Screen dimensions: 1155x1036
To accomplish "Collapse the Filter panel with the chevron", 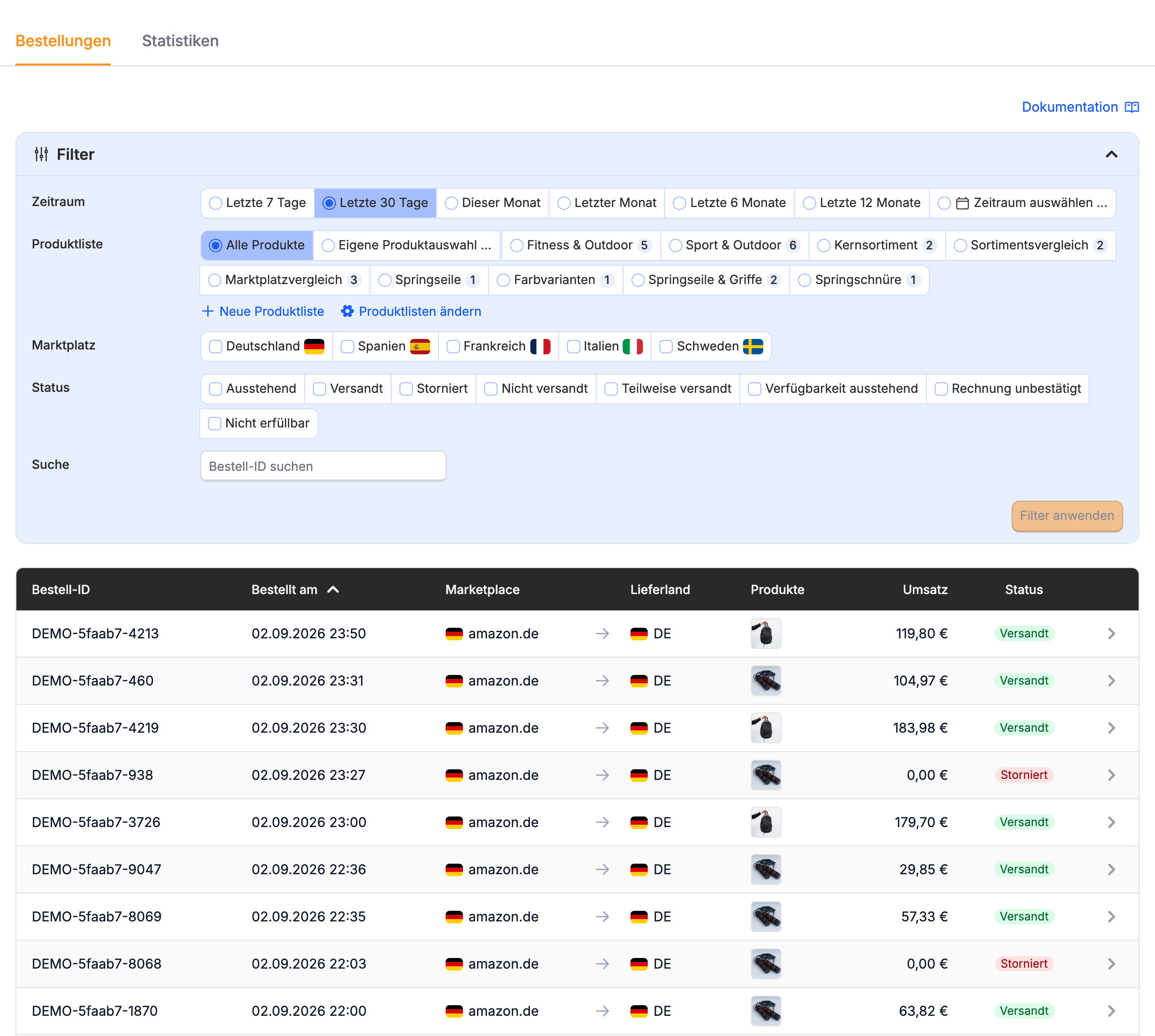I will click(1111, 154).
